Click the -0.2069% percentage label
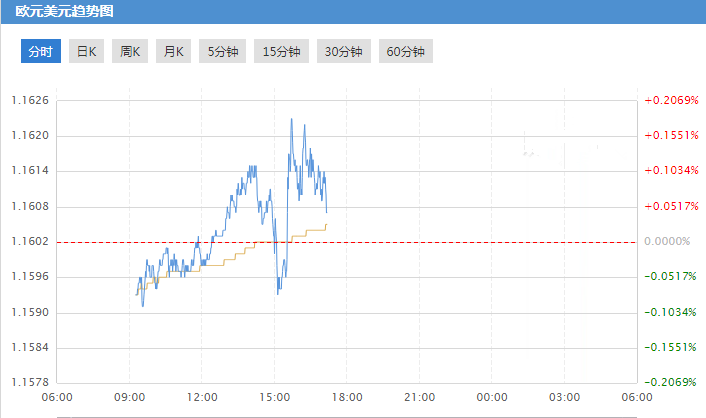 coord(670,382)
